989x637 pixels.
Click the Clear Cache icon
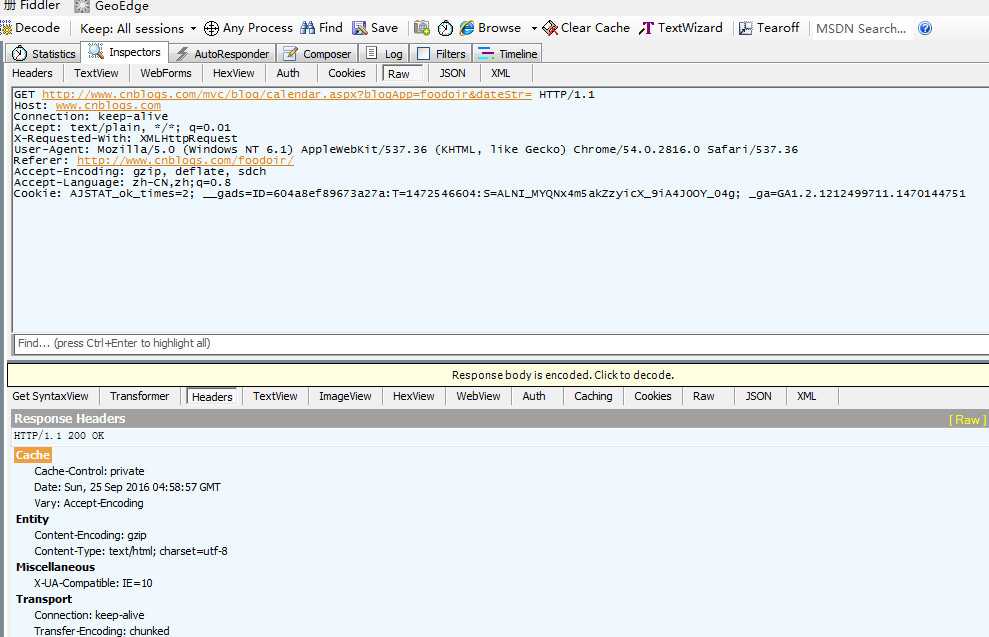(550, 28)
